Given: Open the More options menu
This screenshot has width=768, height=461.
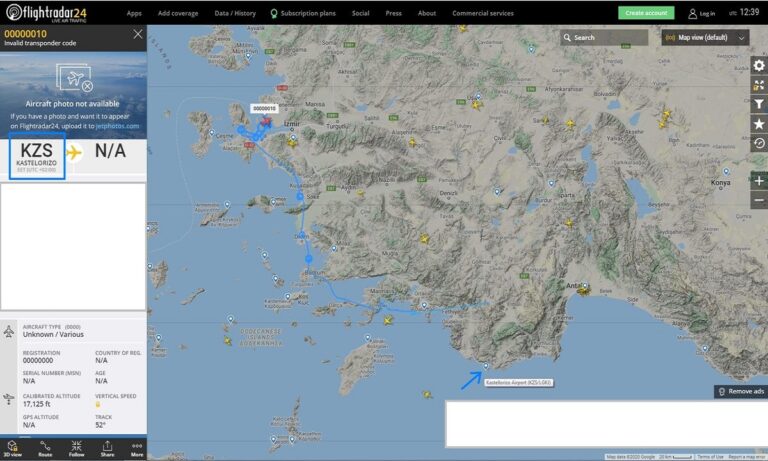Looking at the screenshot, I should [137, 448].
